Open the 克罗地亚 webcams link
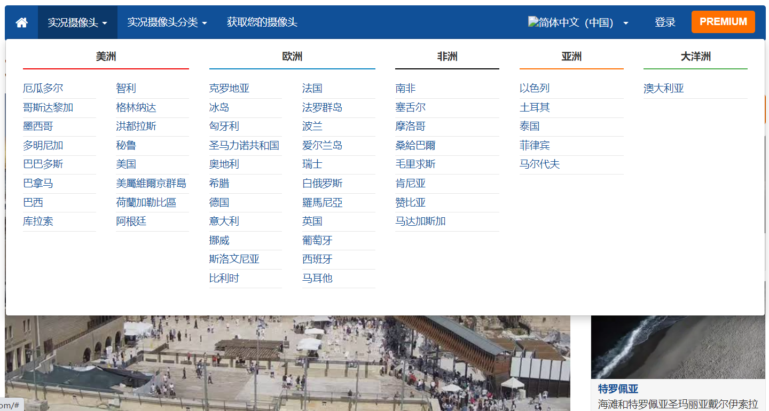This screenshot has height=411, width=769. tap(229, 88)
